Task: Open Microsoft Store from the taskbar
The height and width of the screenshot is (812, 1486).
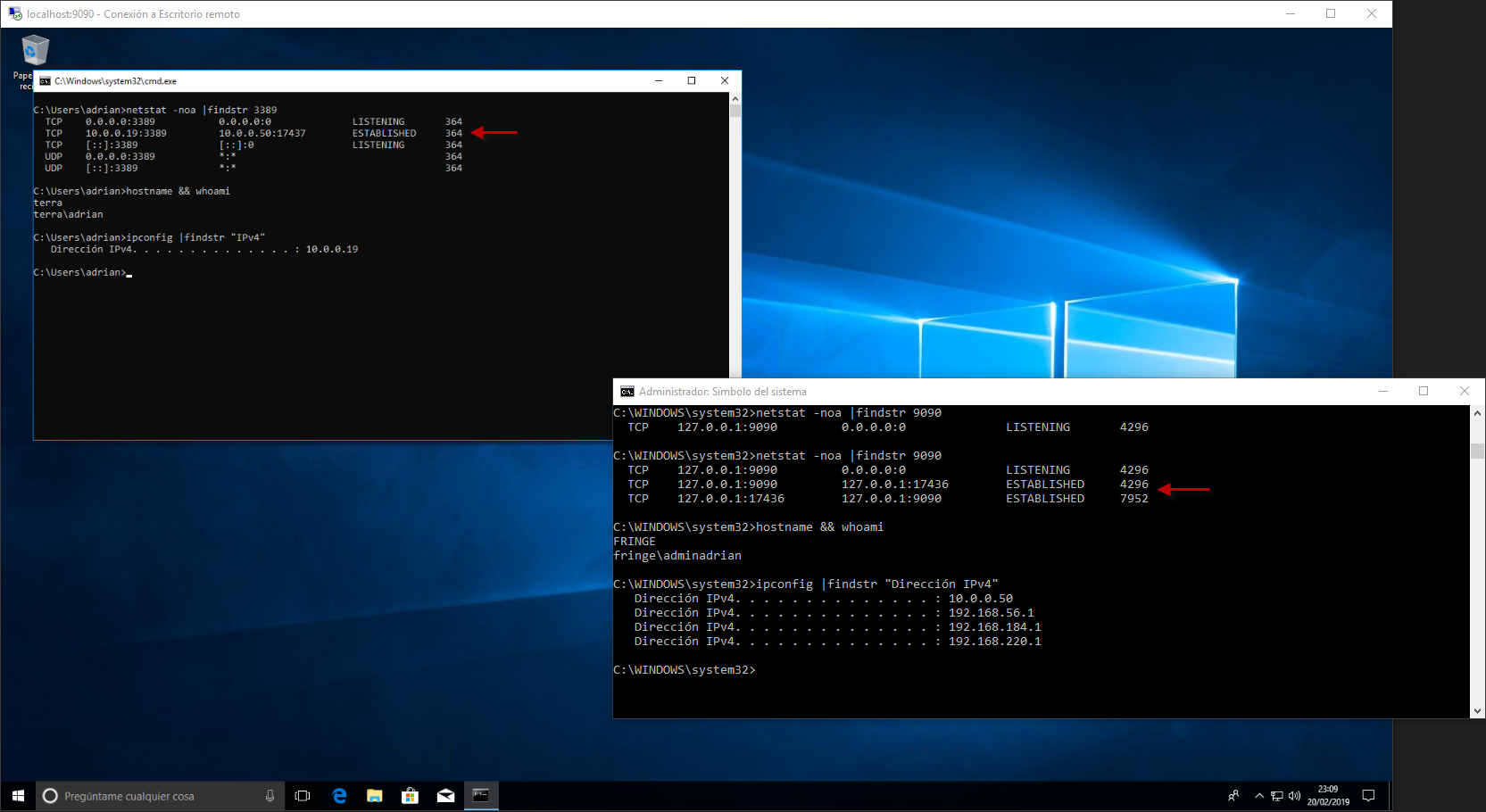Action: 410,796
